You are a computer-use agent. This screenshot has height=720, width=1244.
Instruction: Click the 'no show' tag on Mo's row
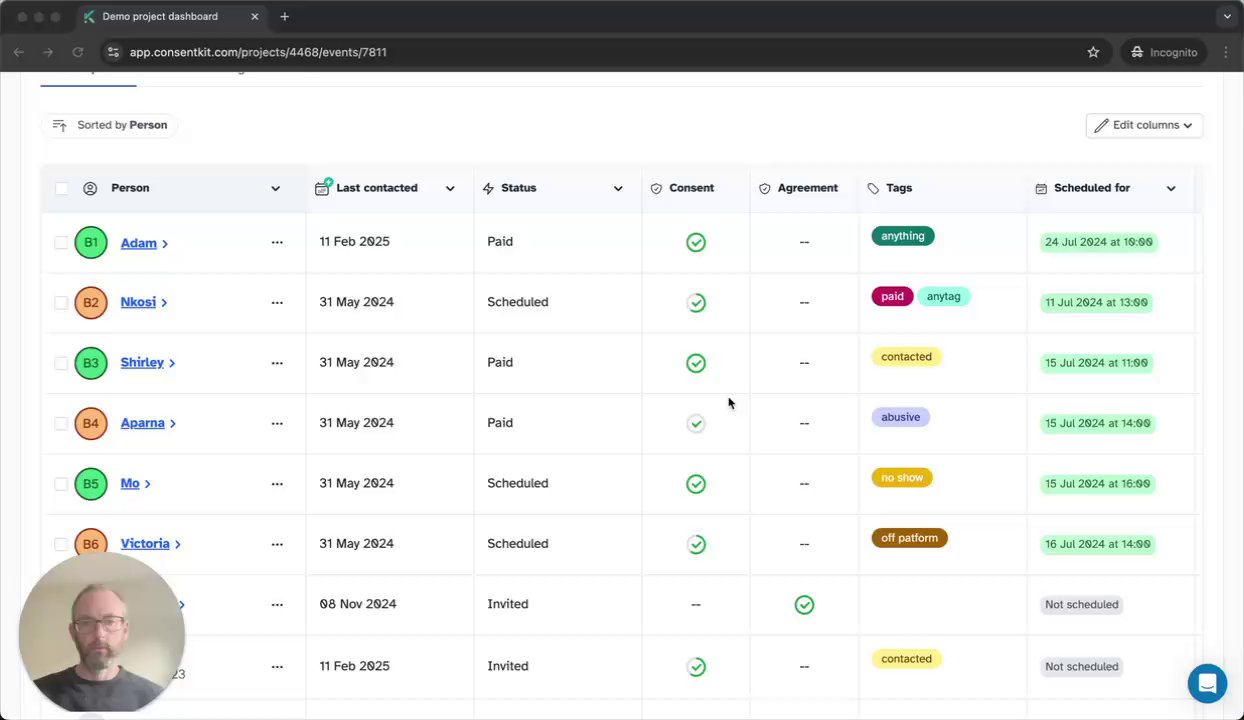(x=902, y=478)
